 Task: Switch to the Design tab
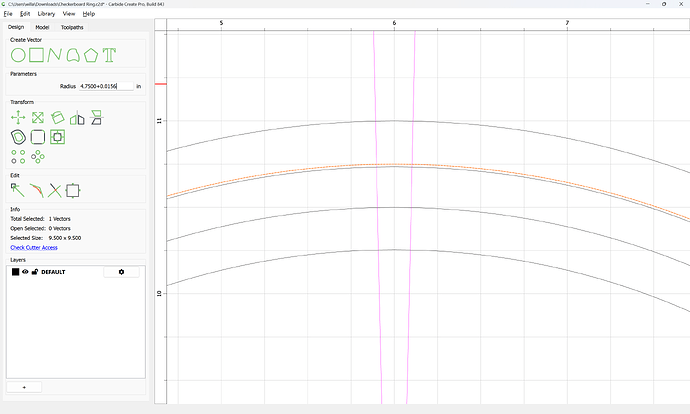click(16, 27)
